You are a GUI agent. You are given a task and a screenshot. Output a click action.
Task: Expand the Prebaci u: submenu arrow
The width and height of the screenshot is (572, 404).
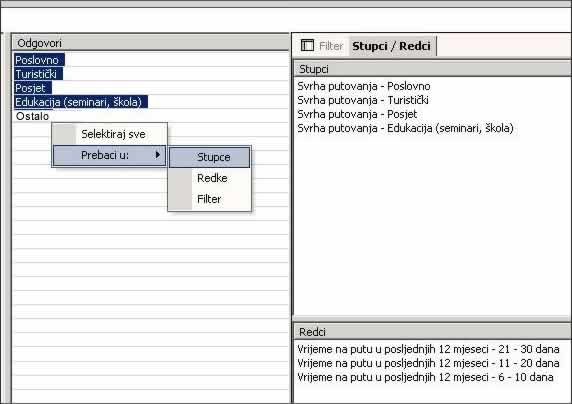(x=158, y=155)
